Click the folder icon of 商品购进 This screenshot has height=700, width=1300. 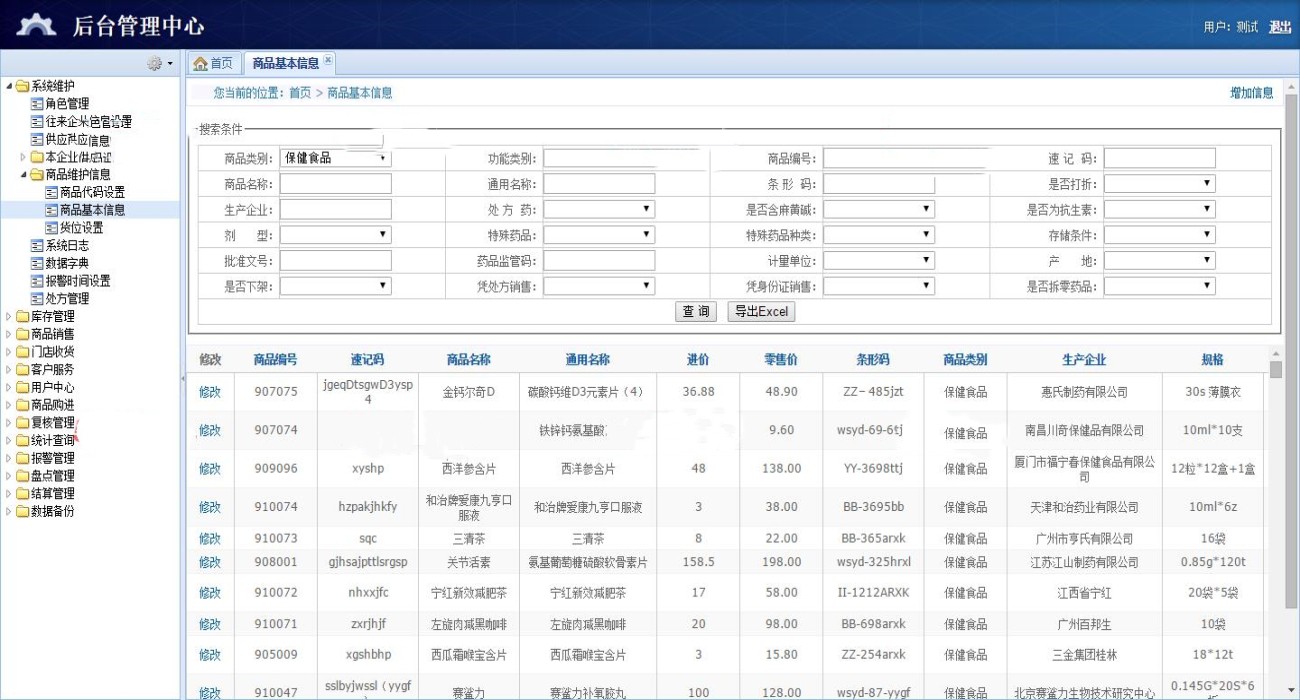(22, 405)
